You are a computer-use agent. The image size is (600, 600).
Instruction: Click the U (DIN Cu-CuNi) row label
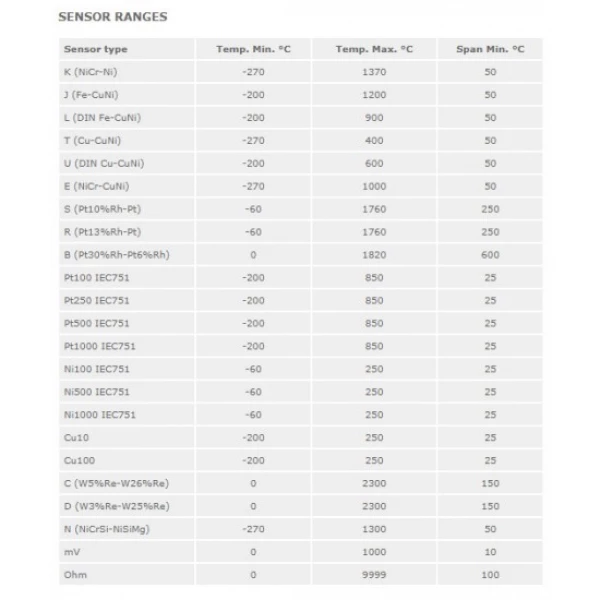point(104,164)
